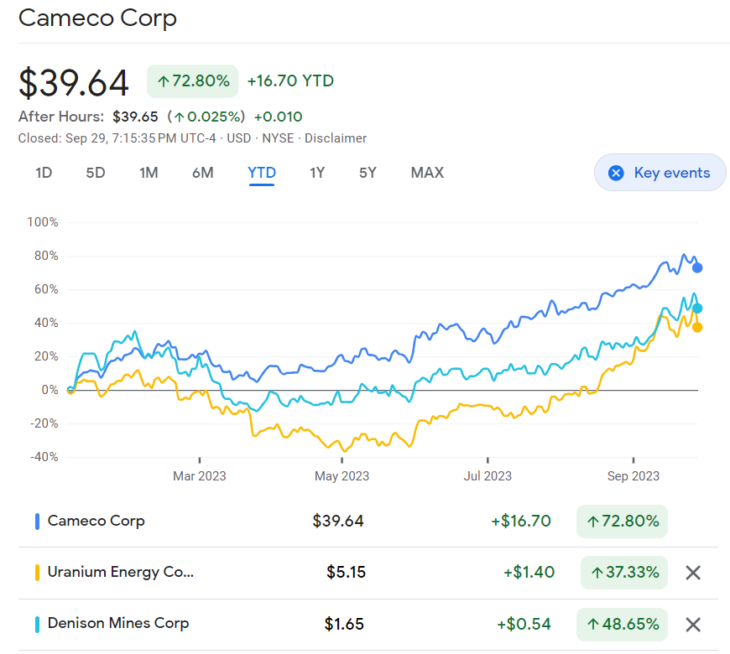730x654 pixels.
Task: Open the 5Y chart range
Action: 368,173
